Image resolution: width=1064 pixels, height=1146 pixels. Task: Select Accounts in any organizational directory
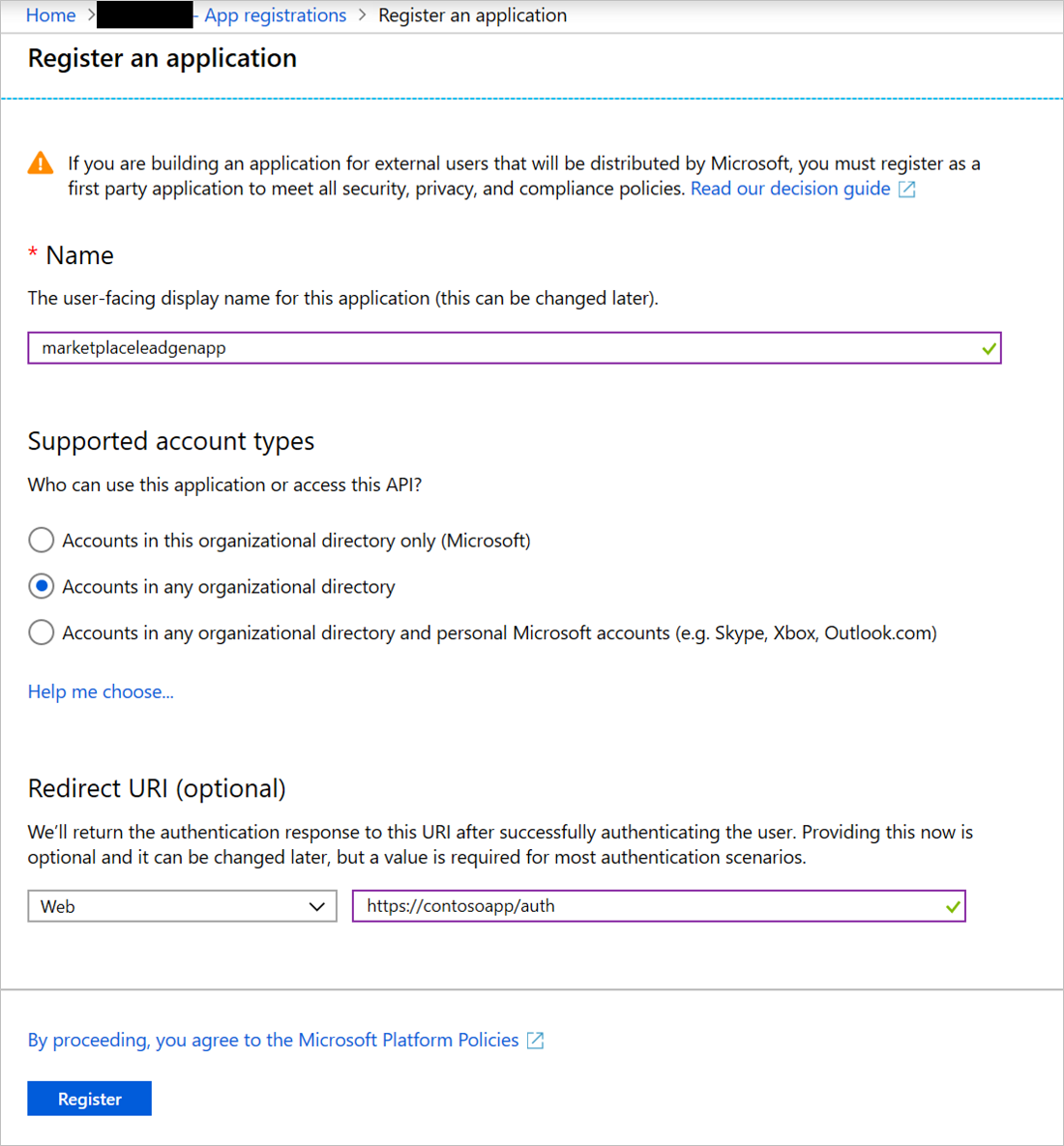pos(42,586)
